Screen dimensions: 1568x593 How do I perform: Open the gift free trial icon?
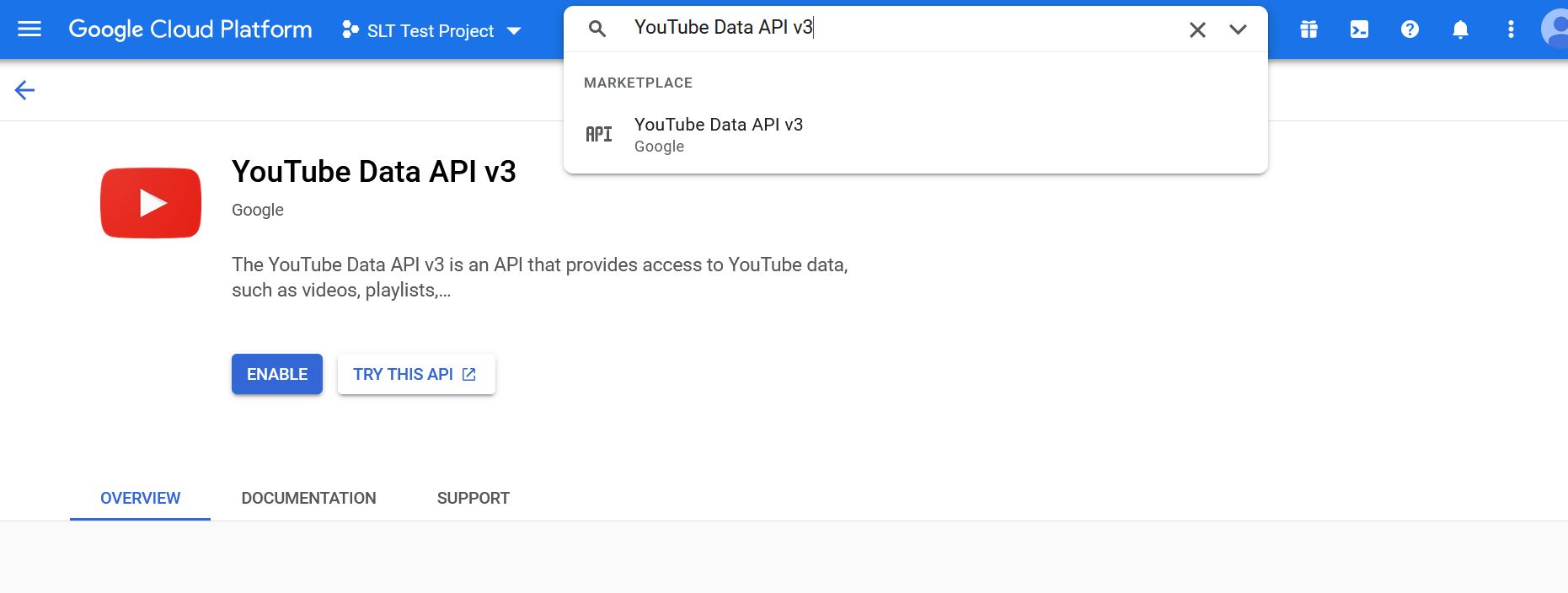click(1308, 29)
